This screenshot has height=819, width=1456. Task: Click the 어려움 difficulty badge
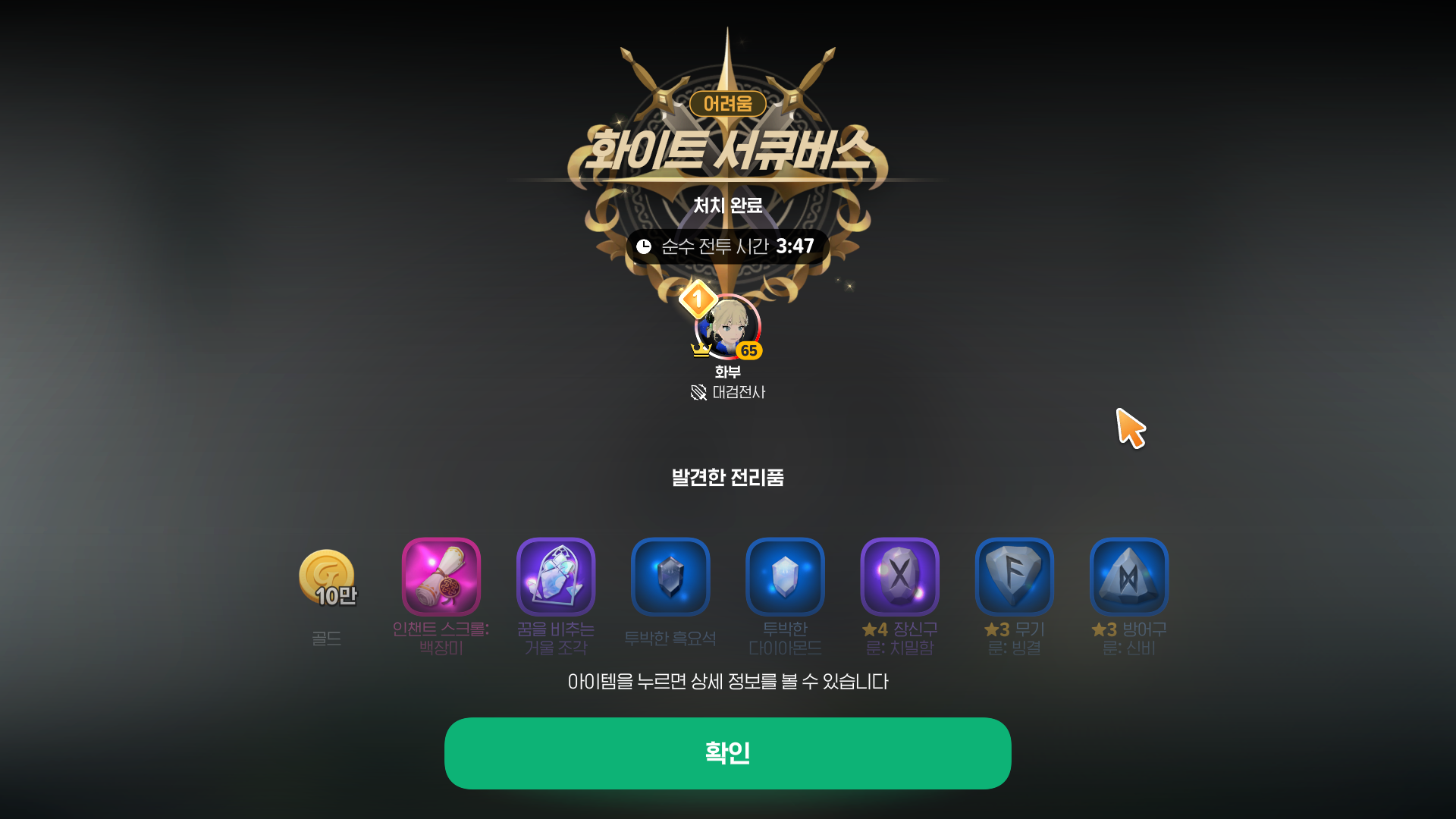coord(727,103)
